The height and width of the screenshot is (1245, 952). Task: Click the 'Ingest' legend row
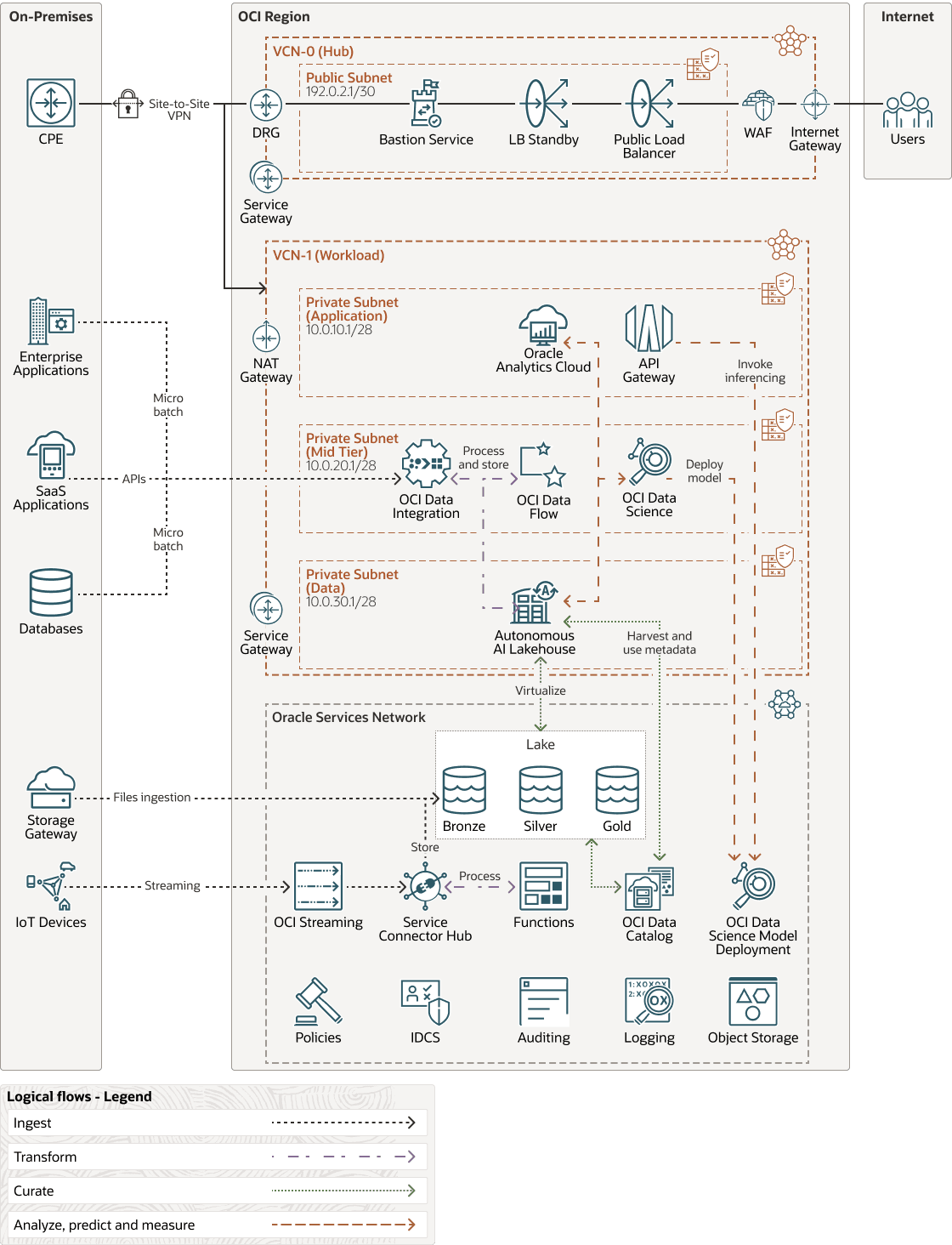(x=217, y=1123)
